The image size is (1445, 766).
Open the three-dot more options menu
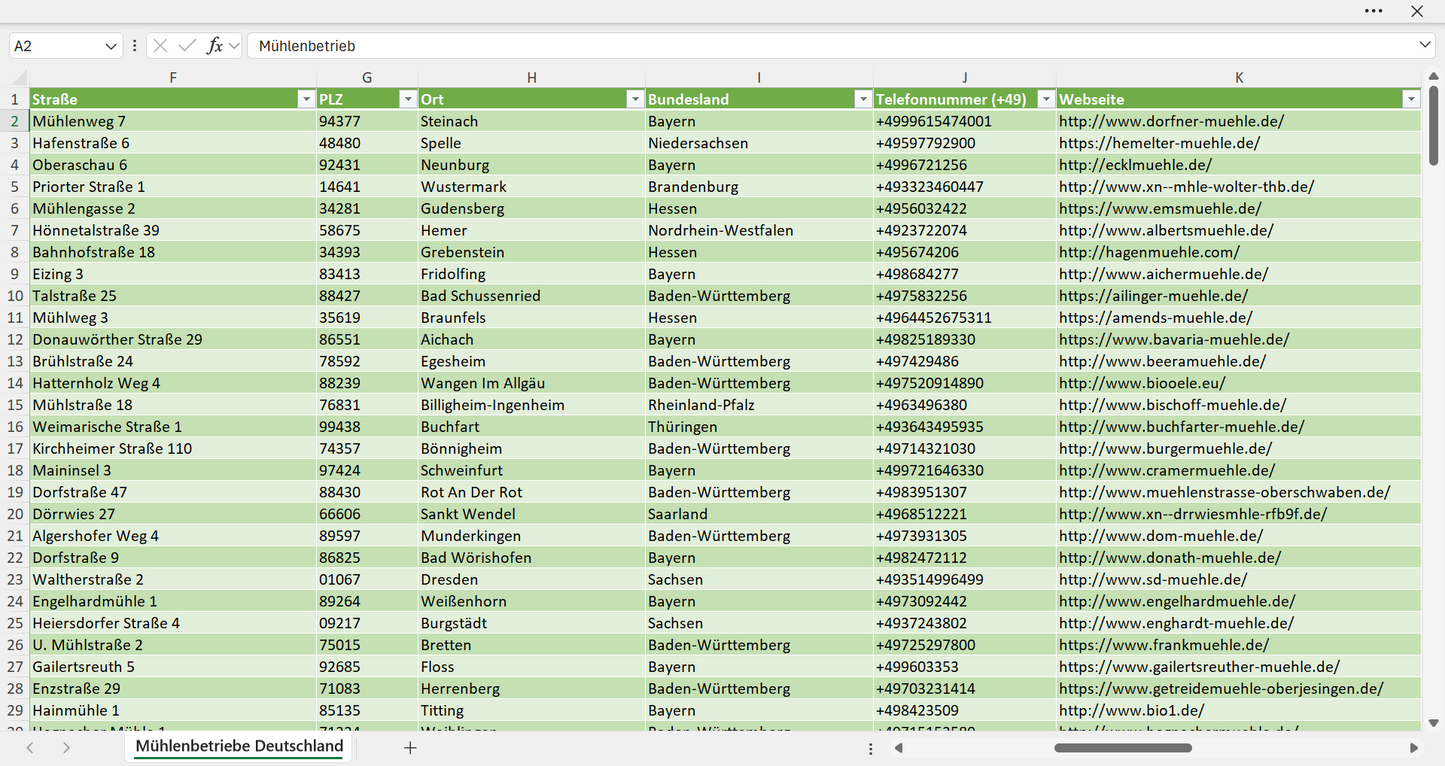pyautogui.click(x=1374, y=11)
